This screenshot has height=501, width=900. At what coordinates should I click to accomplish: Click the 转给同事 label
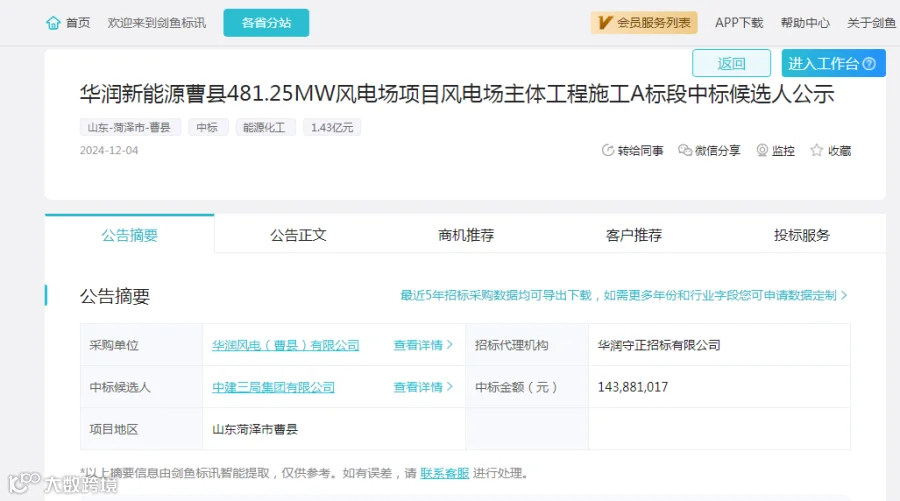641,150
